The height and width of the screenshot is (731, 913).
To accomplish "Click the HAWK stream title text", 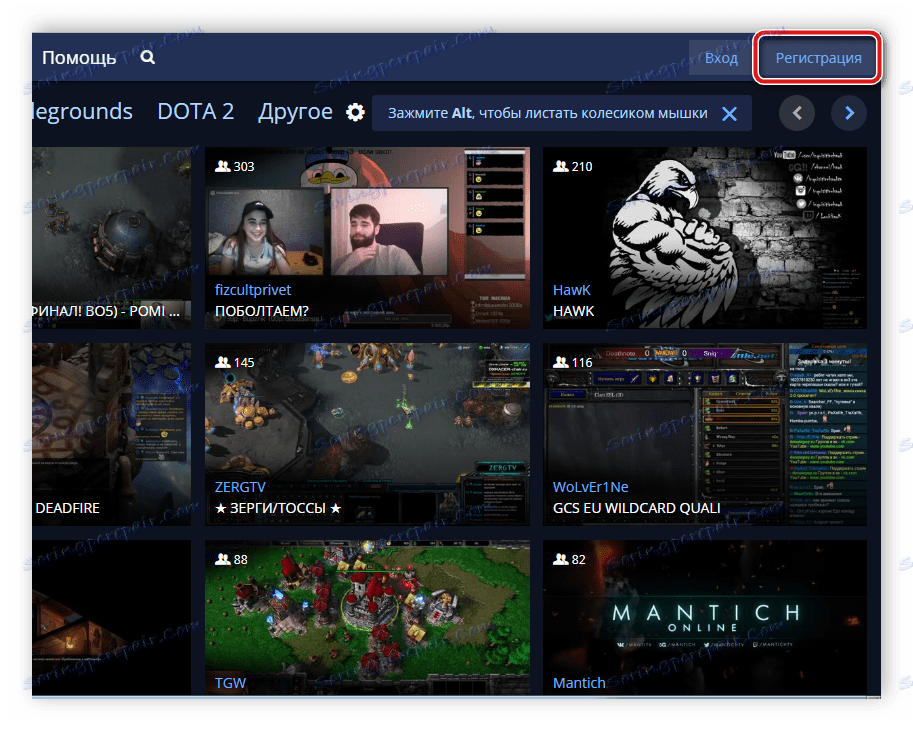I will [x=574, y=311].
